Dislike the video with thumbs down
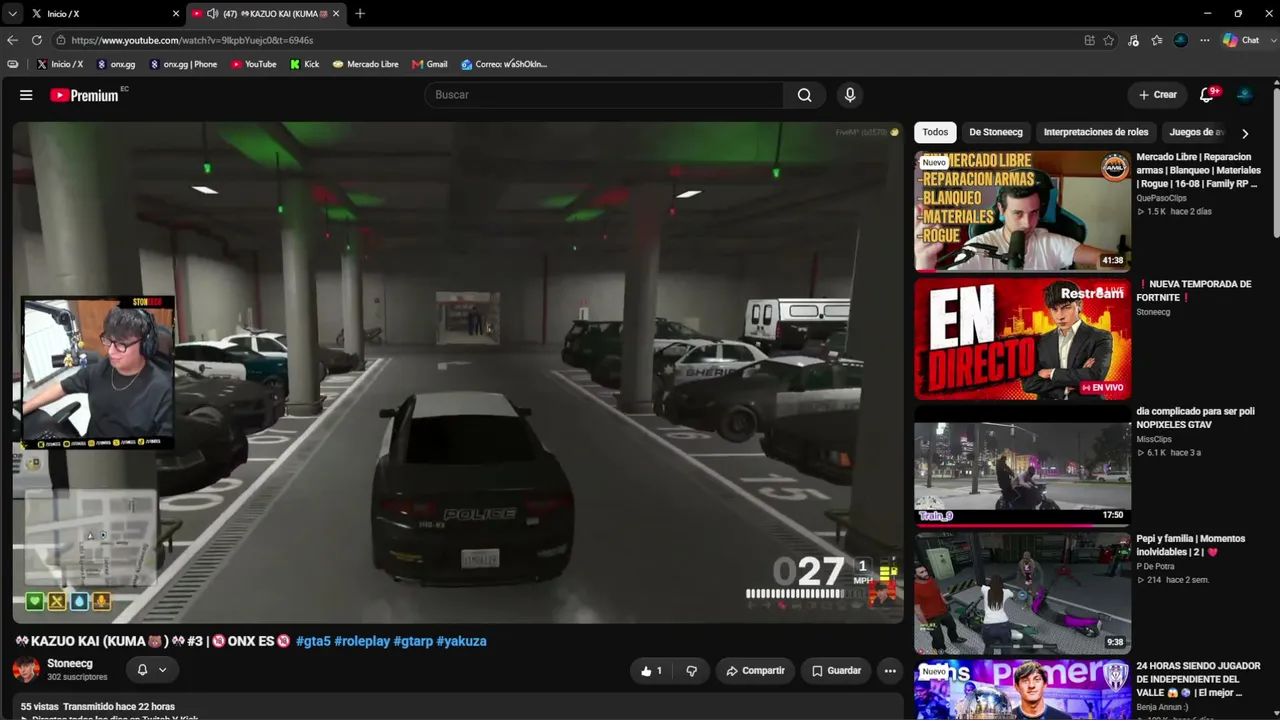This screenshot has width=1280, height=720. pyautogui.click(x=691, y=671)
